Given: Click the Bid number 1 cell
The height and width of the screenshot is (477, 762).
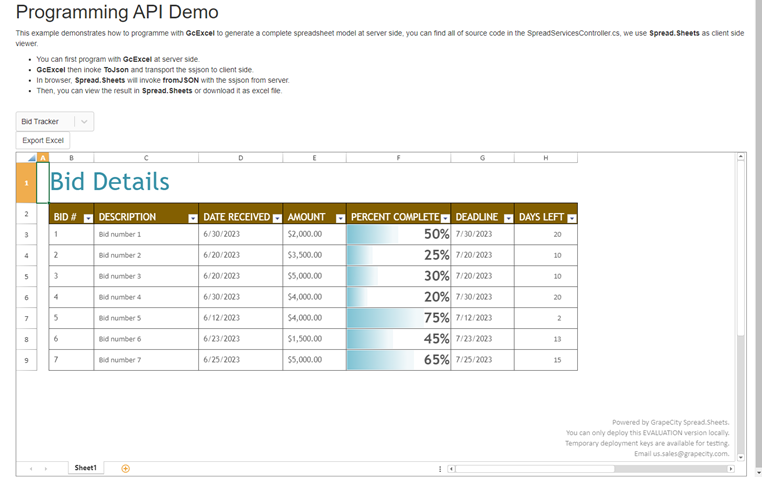Looking at the screenshot, I should click(146, 234).
